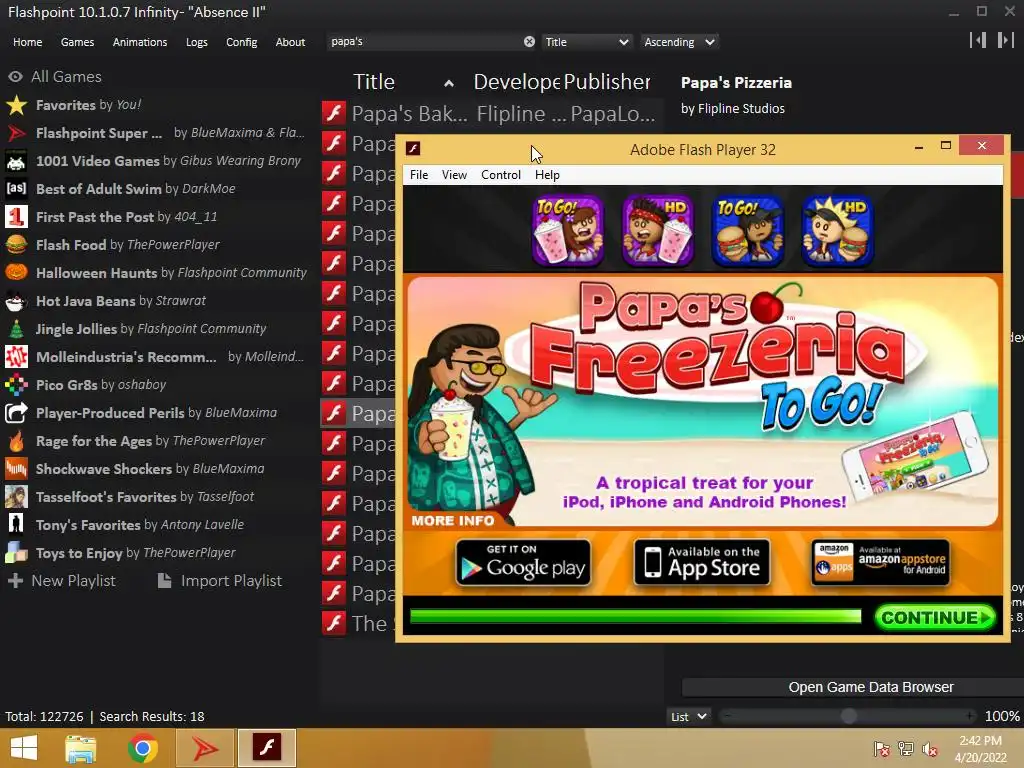
Task: Open the First Past the Post icon
Action: [16, 217]
